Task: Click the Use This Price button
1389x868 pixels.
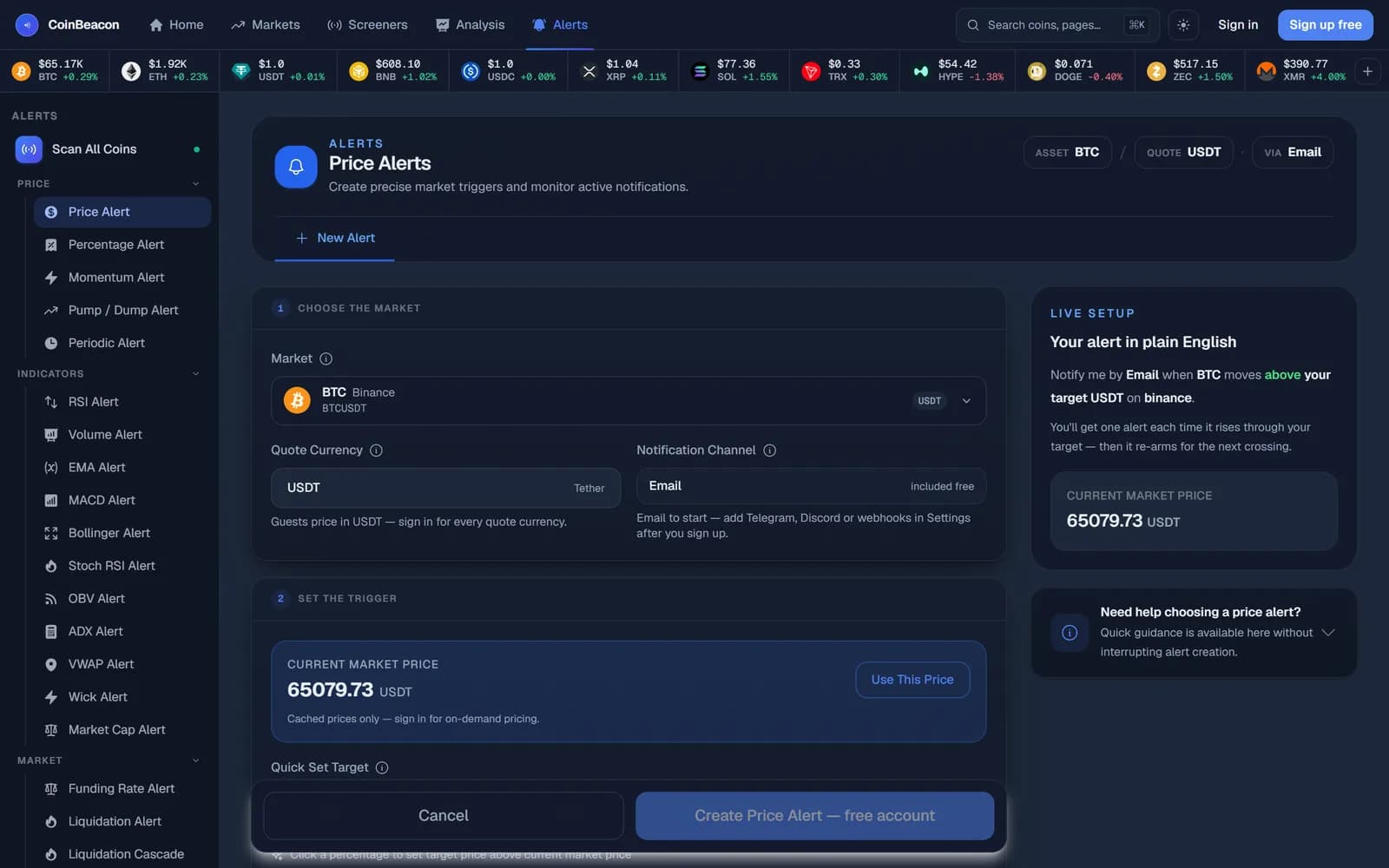Action: coord(912,680)
